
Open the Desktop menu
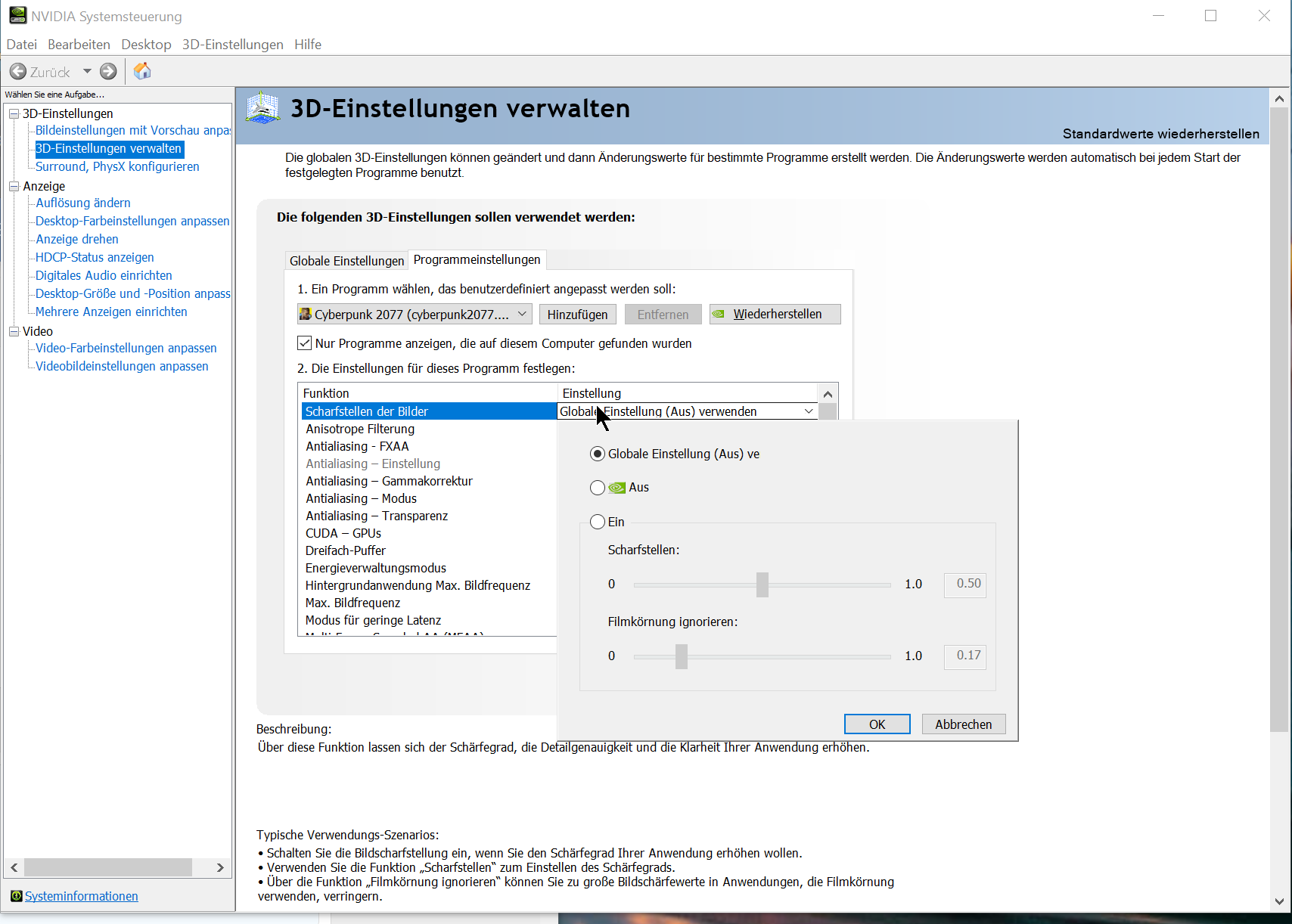pos(146,45)
